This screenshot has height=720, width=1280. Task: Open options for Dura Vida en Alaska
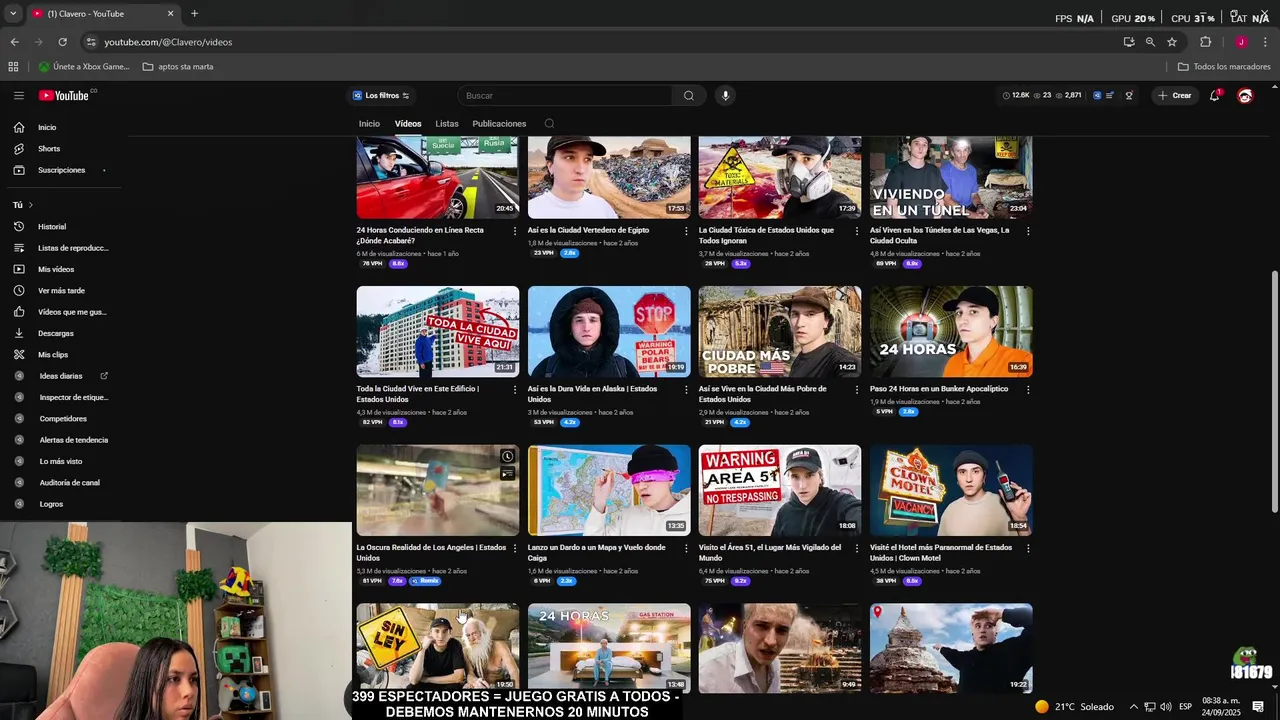coord(686,390)
